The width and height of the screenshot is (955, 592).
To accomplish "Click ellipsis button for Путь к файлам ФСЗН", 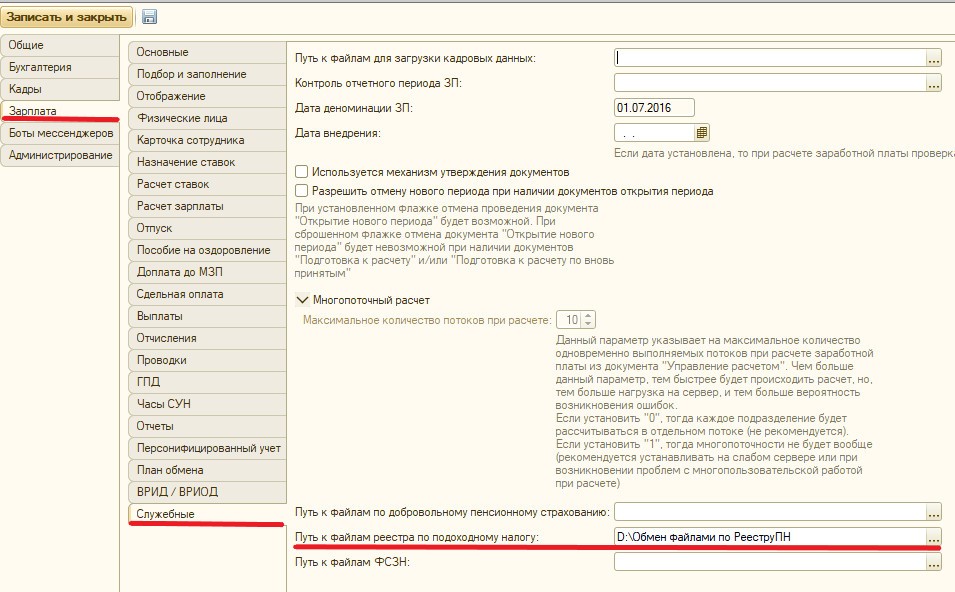I will 933,563.
